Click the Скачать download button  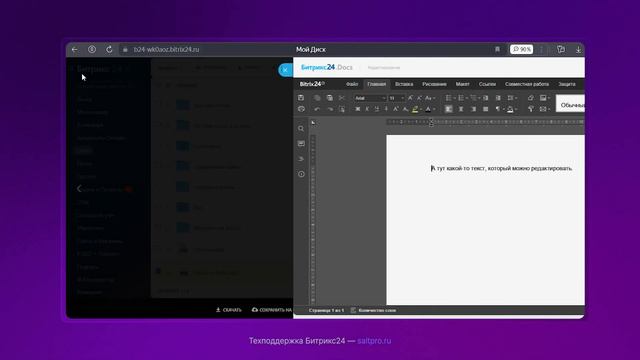(x=229, y=310)
